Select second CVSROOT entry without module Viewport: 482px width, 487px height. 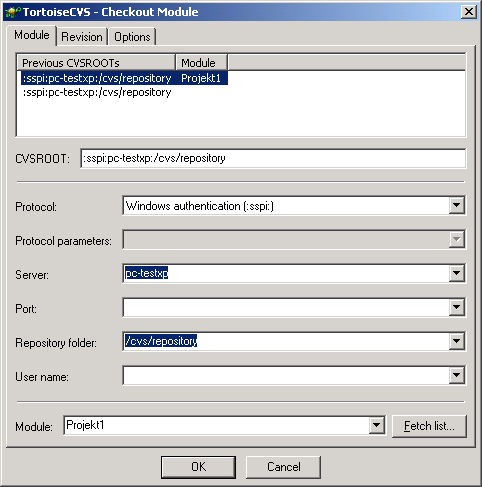pyautogui.click(x=97, y=92)
